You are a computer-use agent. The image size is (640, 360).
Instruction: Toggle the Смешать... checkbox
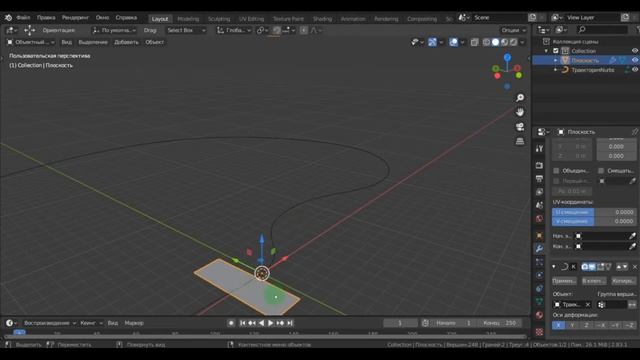click(601, 171)
